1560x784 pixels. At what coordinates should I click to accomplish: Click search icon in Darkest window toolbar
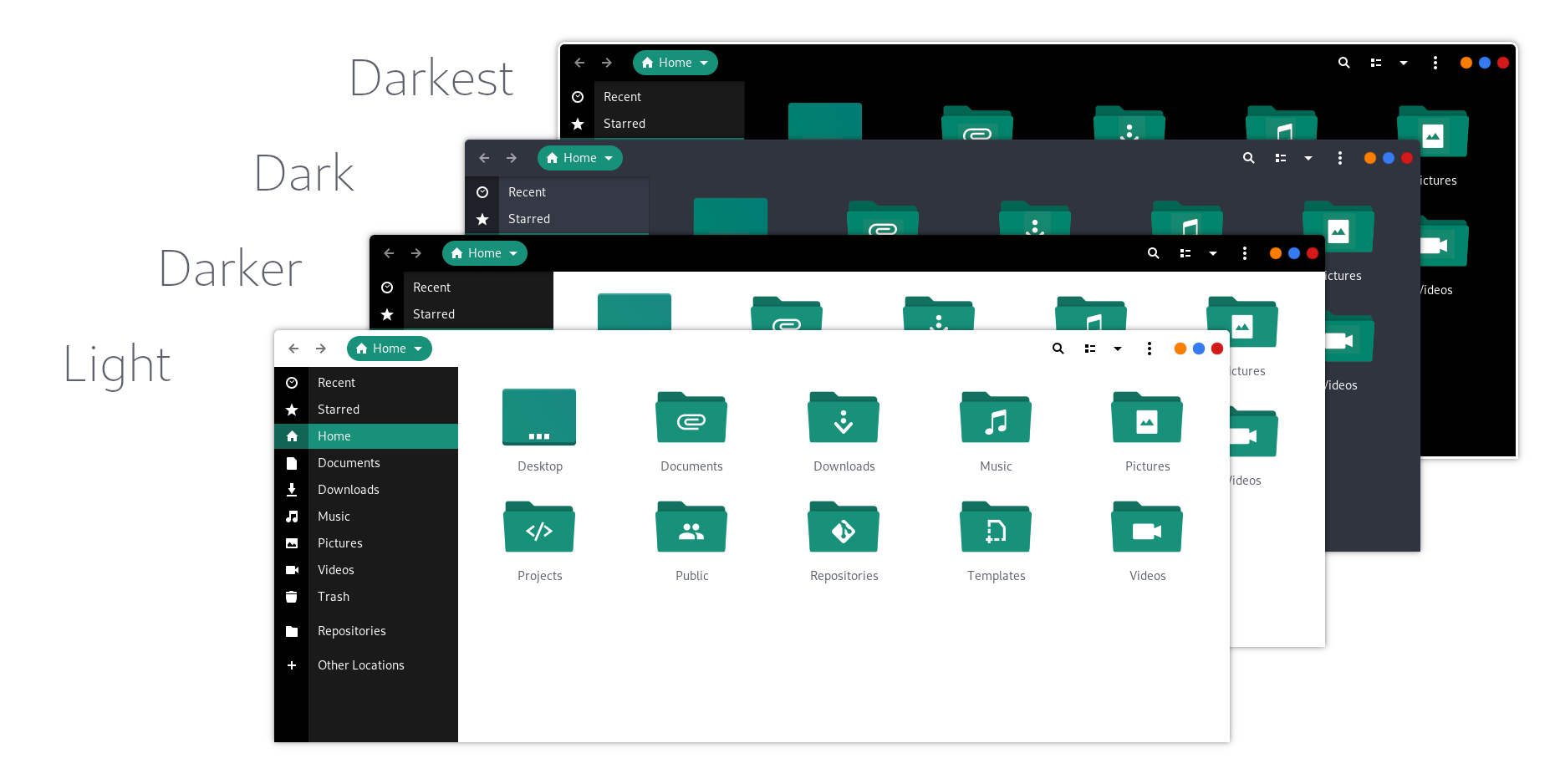1344,63
